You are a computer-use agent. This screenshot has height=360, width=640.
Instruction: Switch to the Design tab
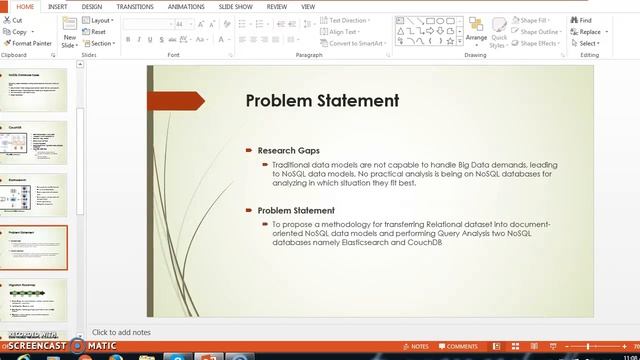click(92, 7)
